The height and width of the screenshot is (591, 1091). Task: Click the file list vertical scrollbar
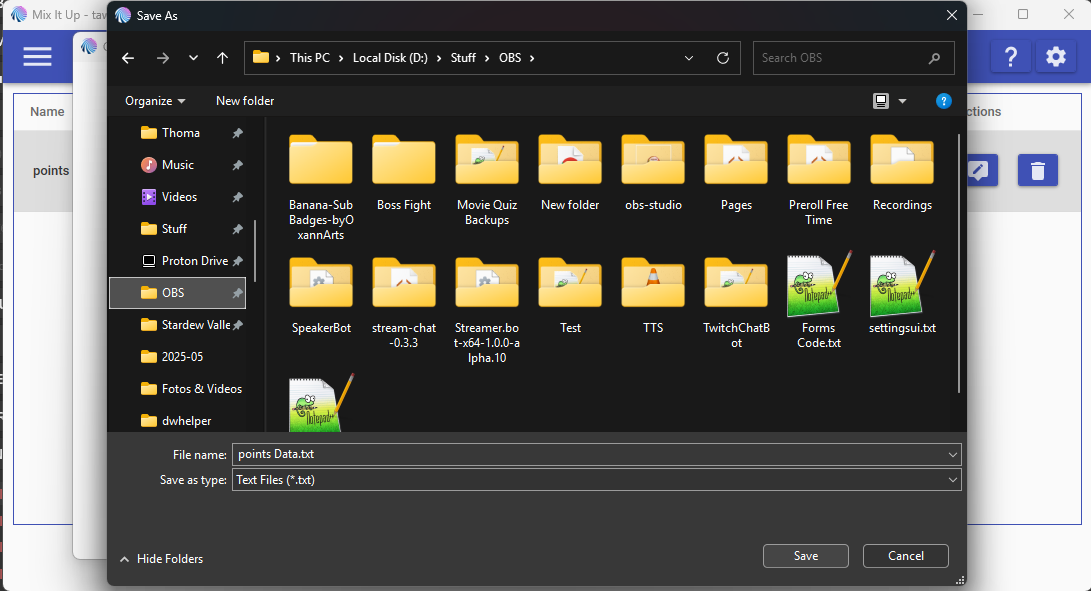(x=959, y=265)
